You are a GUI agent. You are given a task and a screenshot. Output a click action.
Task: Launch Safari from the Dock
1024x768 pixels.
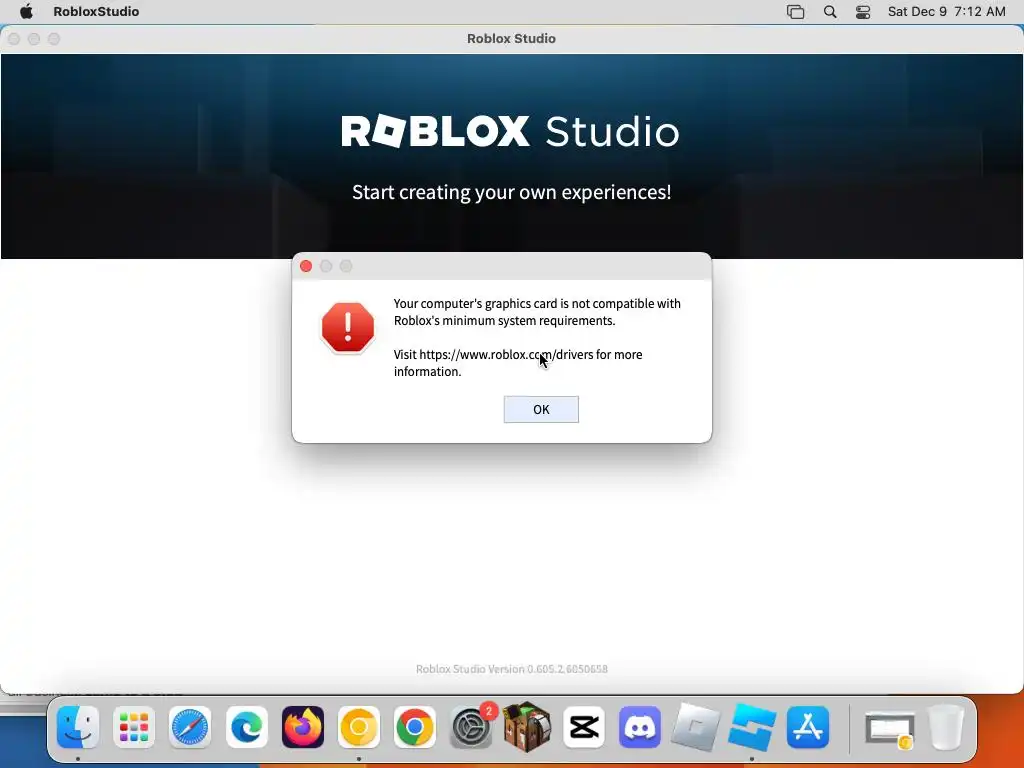190,727
